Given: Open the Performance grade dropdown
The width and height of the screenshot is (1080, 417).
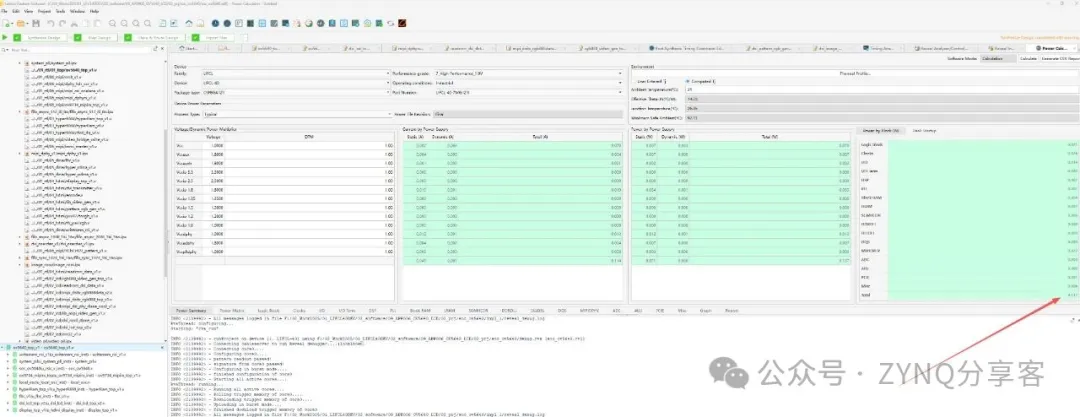Looking at the screenshot, I should pos(530,73).
